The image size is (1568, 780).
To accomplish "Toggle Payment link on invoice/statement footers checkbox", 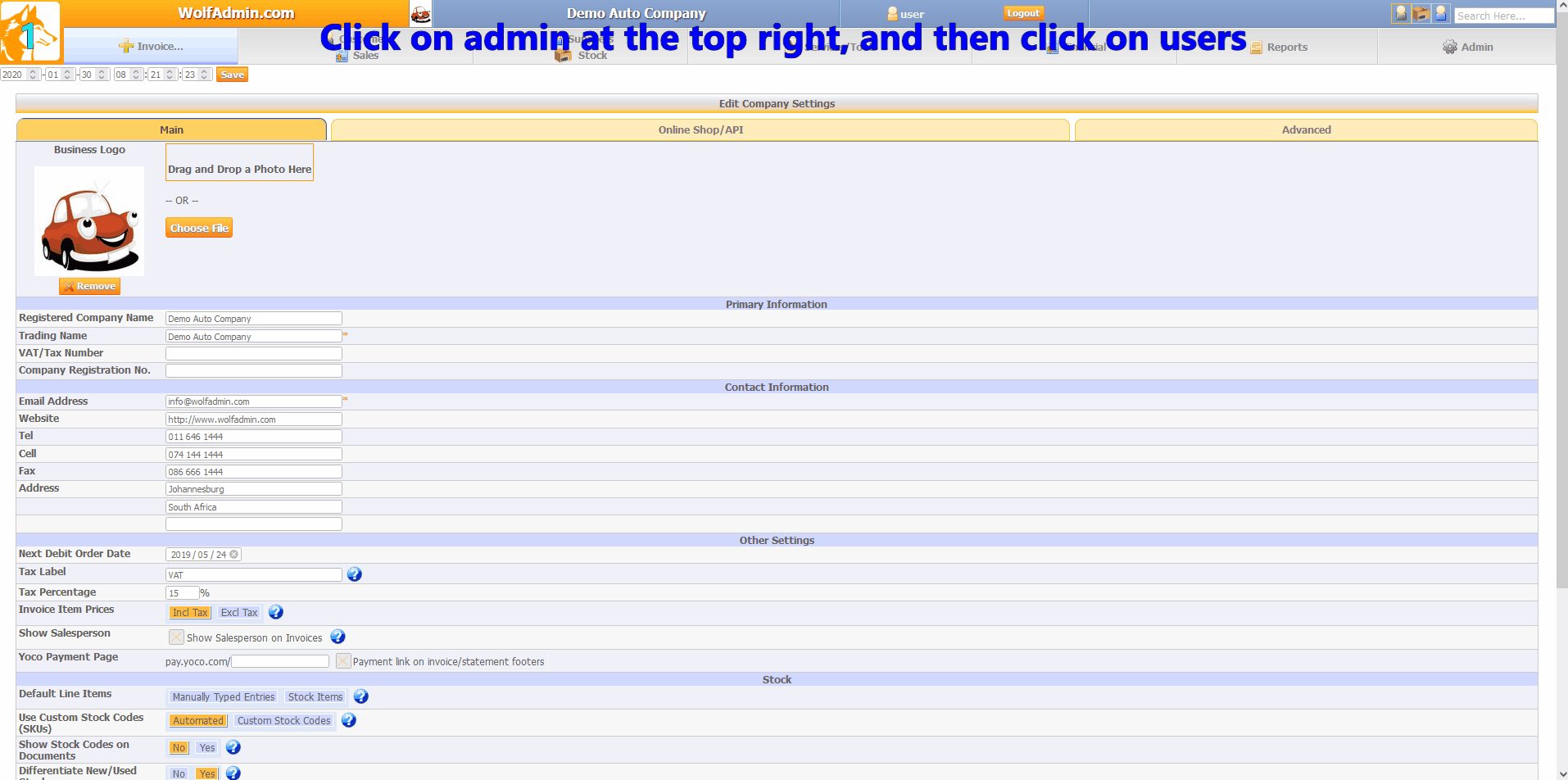I will click(343, 660).
